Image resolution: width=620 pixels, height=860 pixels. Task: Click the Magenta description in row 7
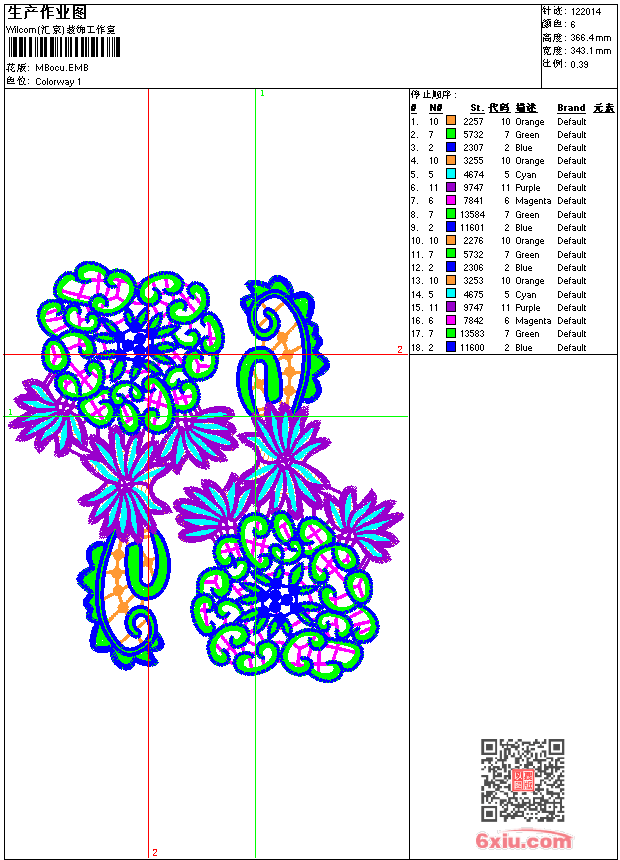[x=533, y=201]
